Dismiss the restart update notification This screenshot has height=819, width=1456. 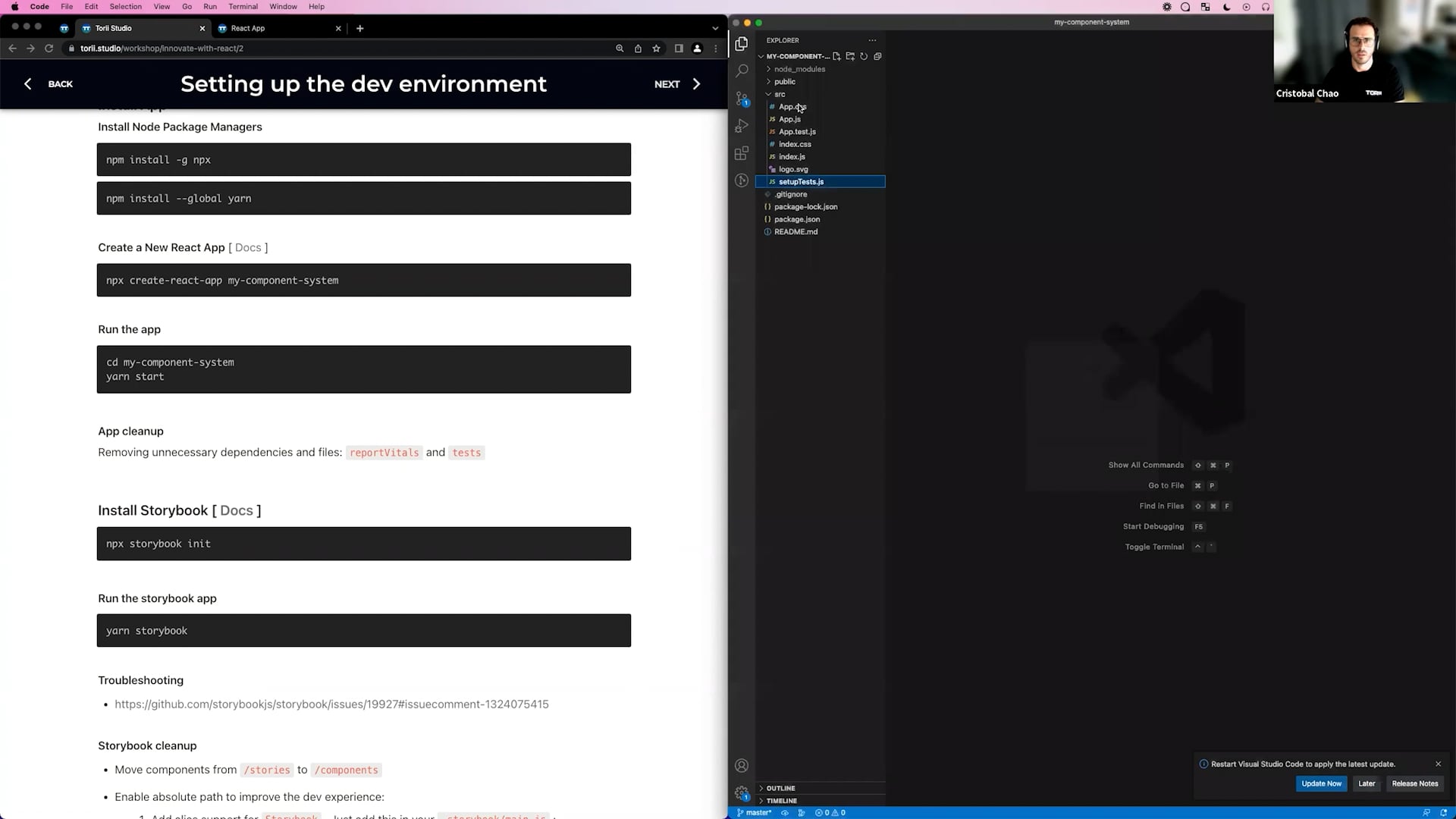pyautogui.click(x=1438, y=764)
